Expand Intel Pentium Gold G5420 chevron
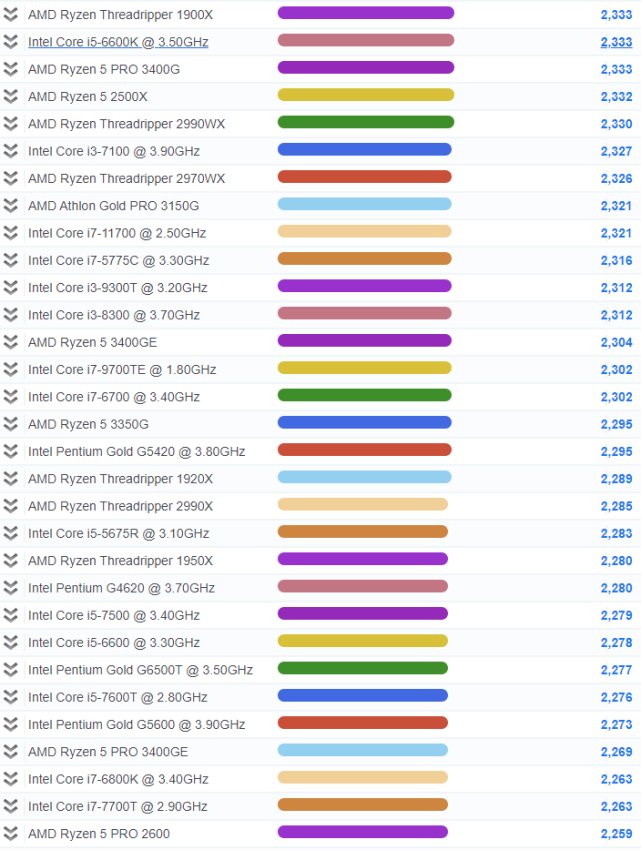 pos(10,451)
